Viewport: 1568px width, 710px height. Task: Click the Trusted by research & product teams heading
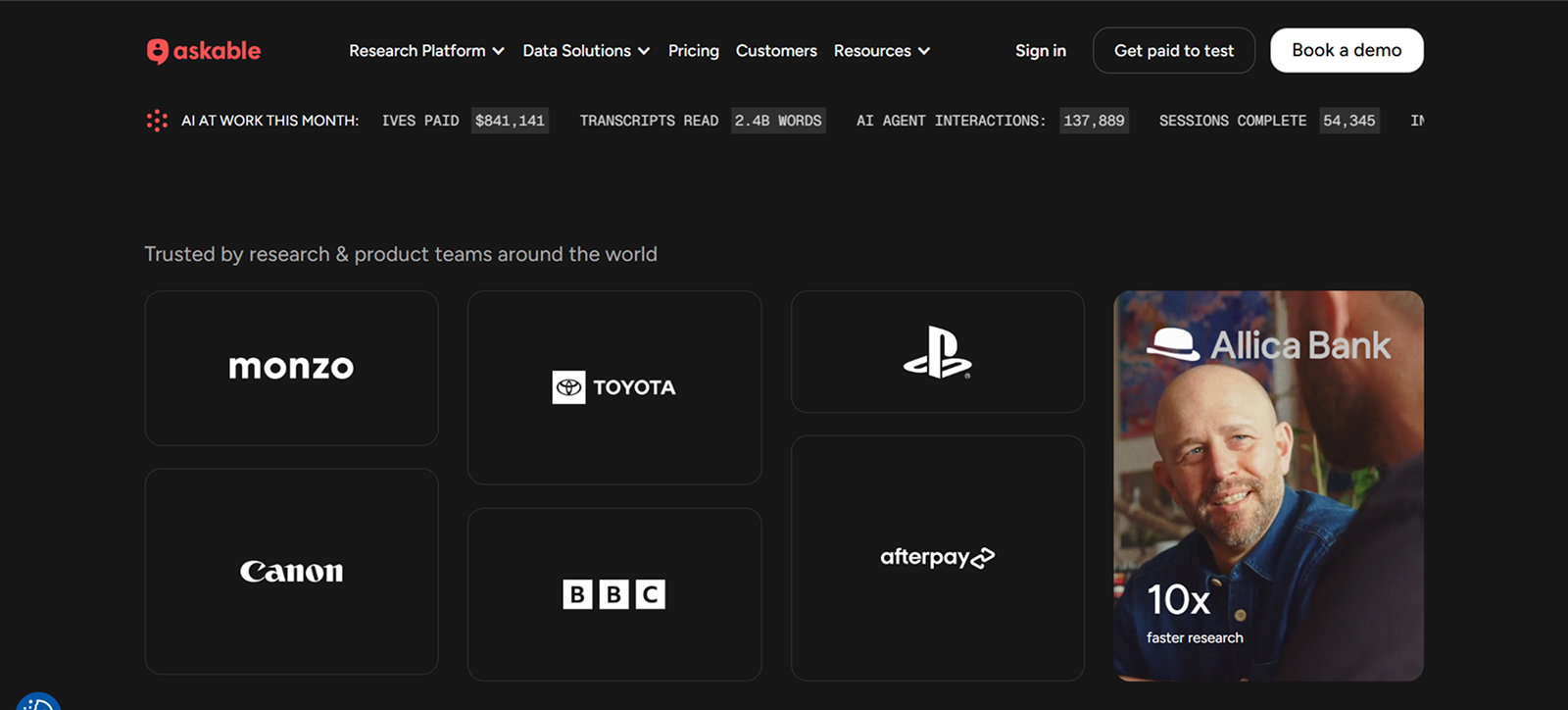click(x=401, y=254)
